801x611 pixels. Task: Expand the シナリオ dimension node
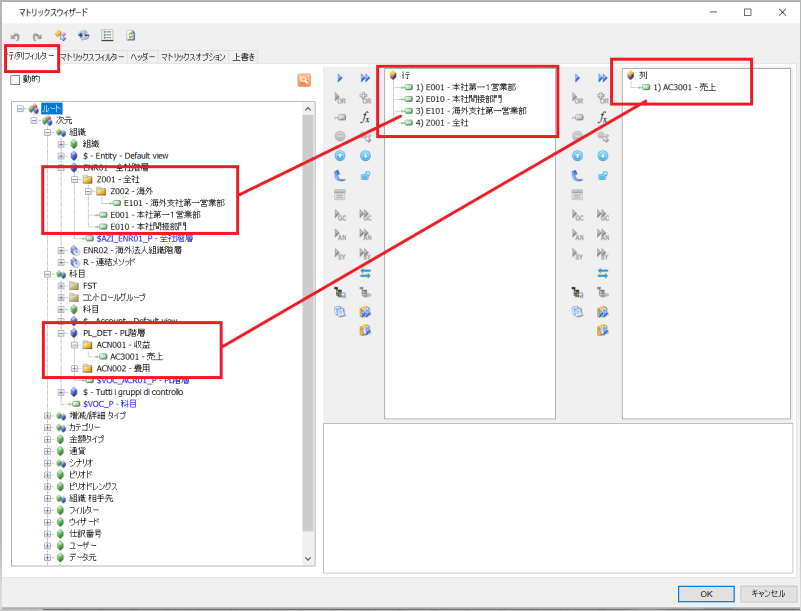pos(47,463)
